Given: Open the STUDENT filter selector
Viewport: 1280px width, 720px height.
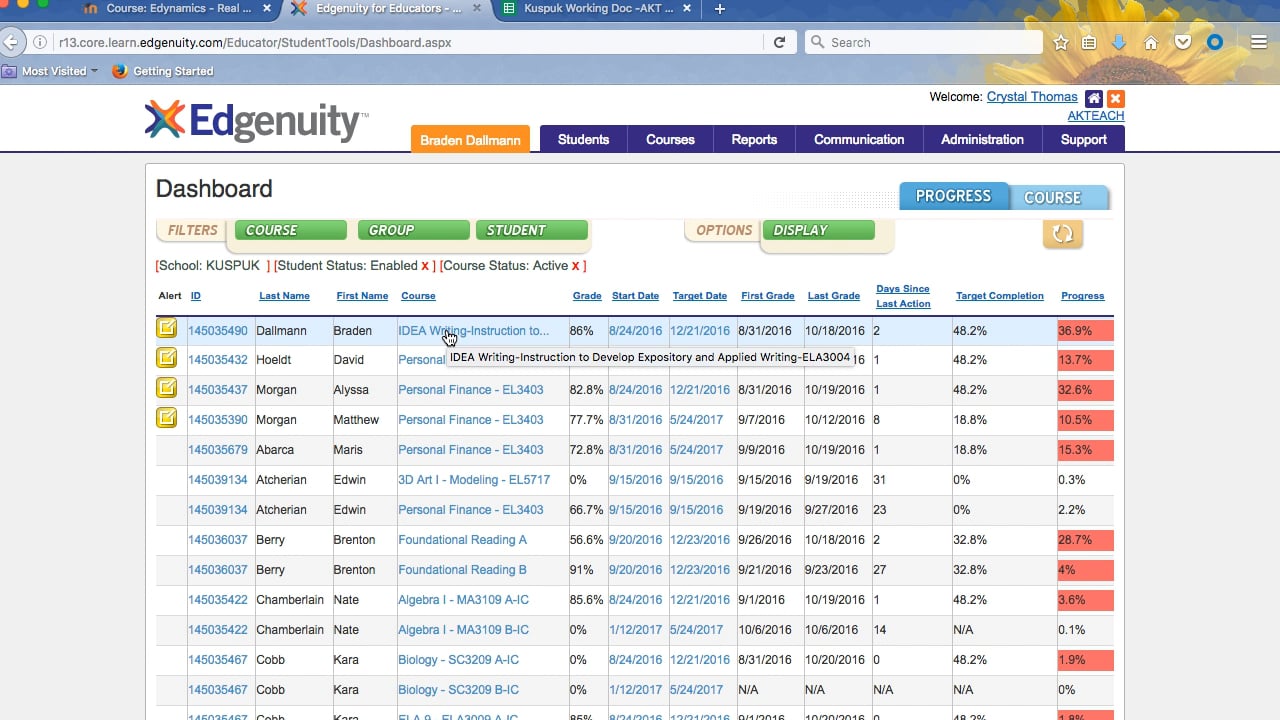Looking at the screenshot, I should [531, 229].
